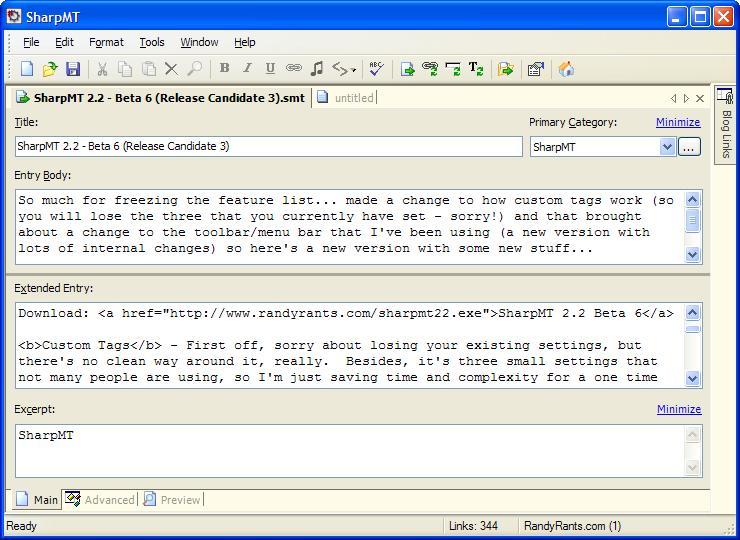The image size is (740, 540).
Task: Refresh categories with the bar refresh icon
Action: pyautogui.click(x=453, y=69)
